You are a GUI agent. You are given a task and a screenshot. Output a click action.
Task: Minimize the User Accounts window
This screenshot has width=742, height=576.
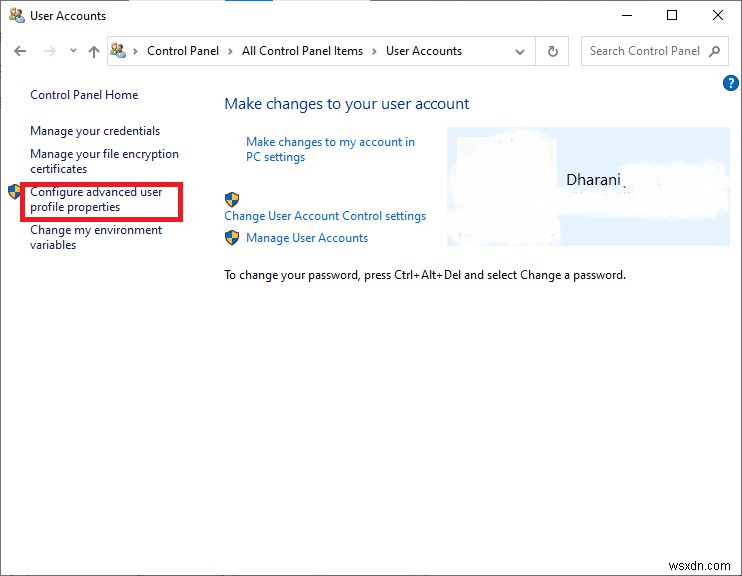(x=627, y=16)
